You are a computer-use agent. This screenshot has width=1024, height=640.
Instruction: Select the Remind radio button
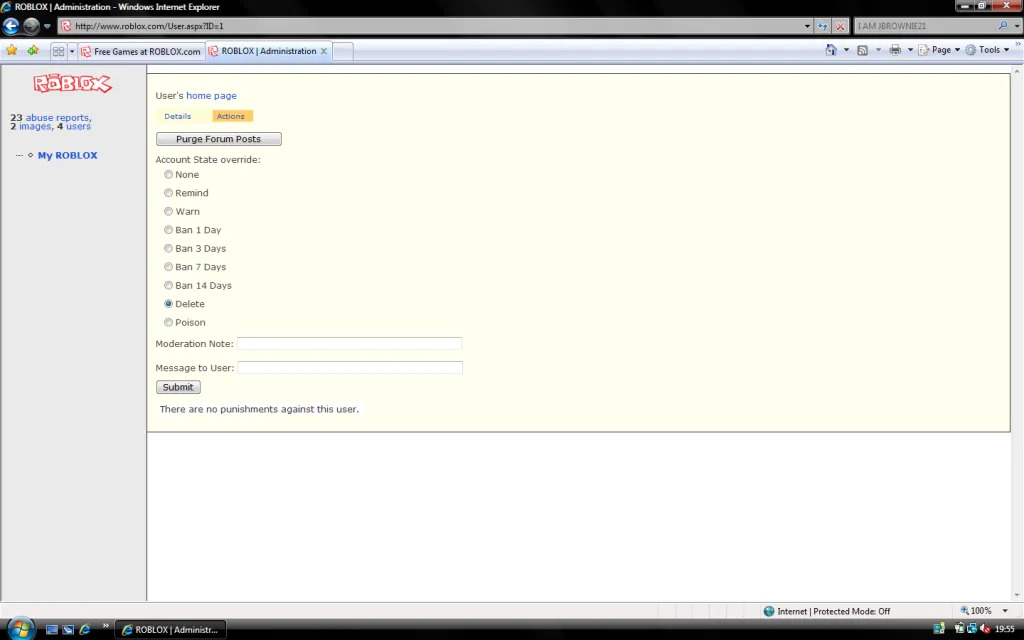[x=168, y=193]
